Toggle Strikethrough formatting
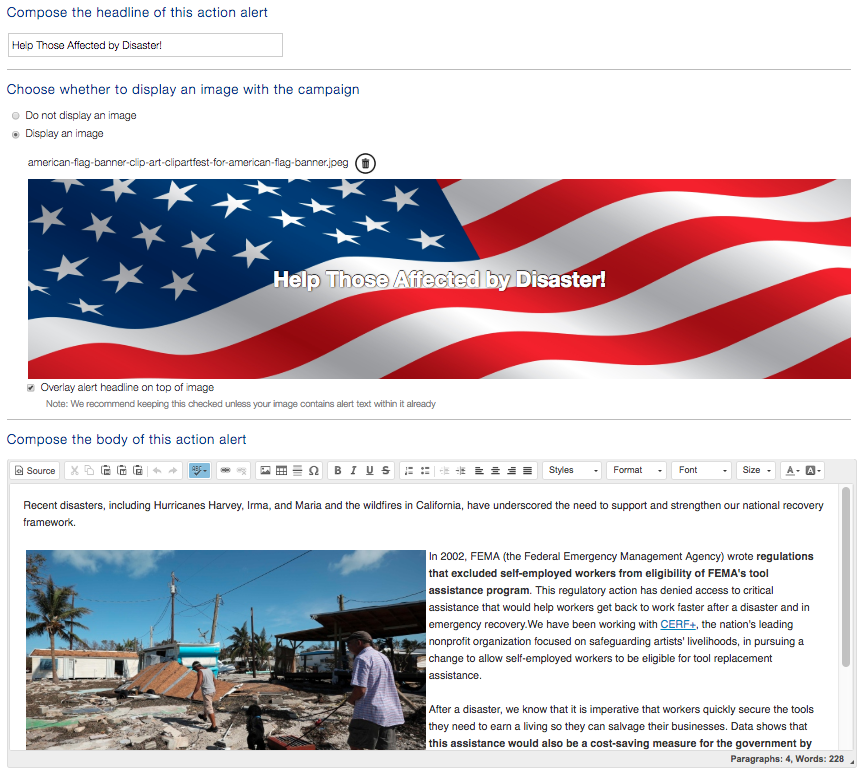Viewport: 863px width, 774px height. point(385,471)
